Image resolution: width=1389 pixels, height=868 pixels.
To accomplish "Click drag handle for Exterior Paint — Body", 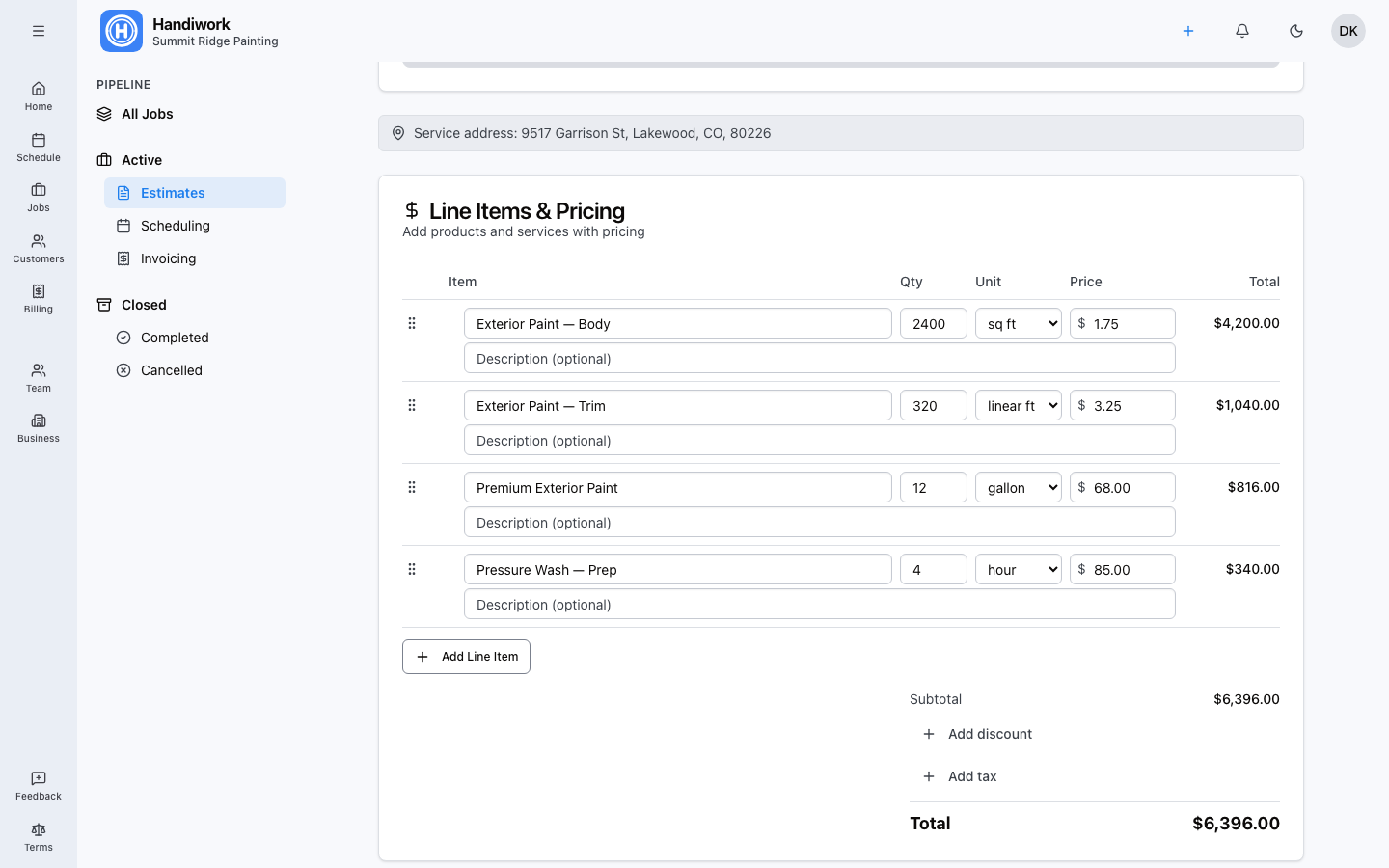I will [412, 323].
